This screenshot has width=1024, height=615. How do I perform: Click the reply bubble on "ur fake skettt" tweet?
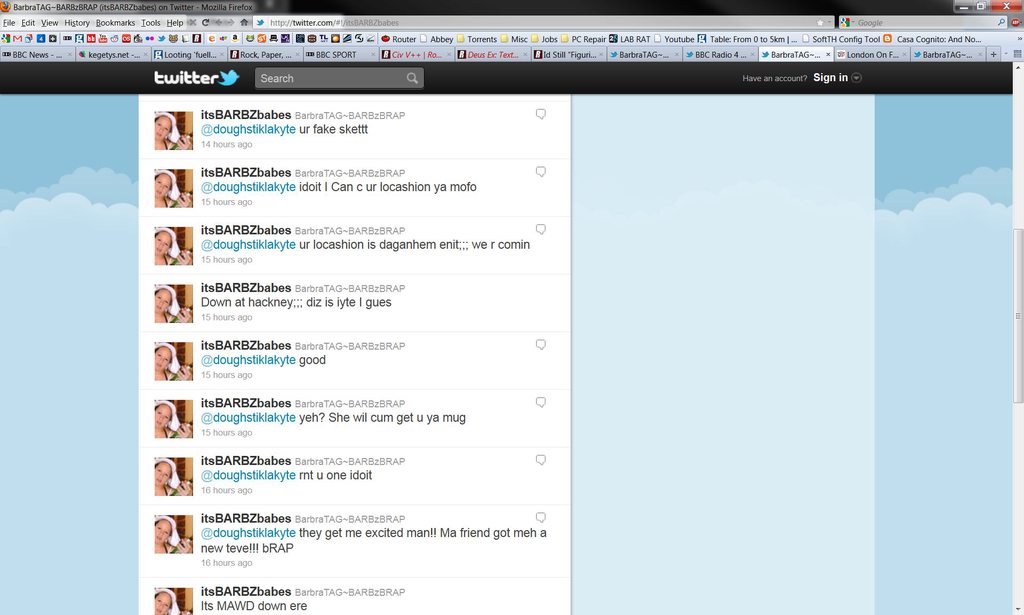click(541, 114)
